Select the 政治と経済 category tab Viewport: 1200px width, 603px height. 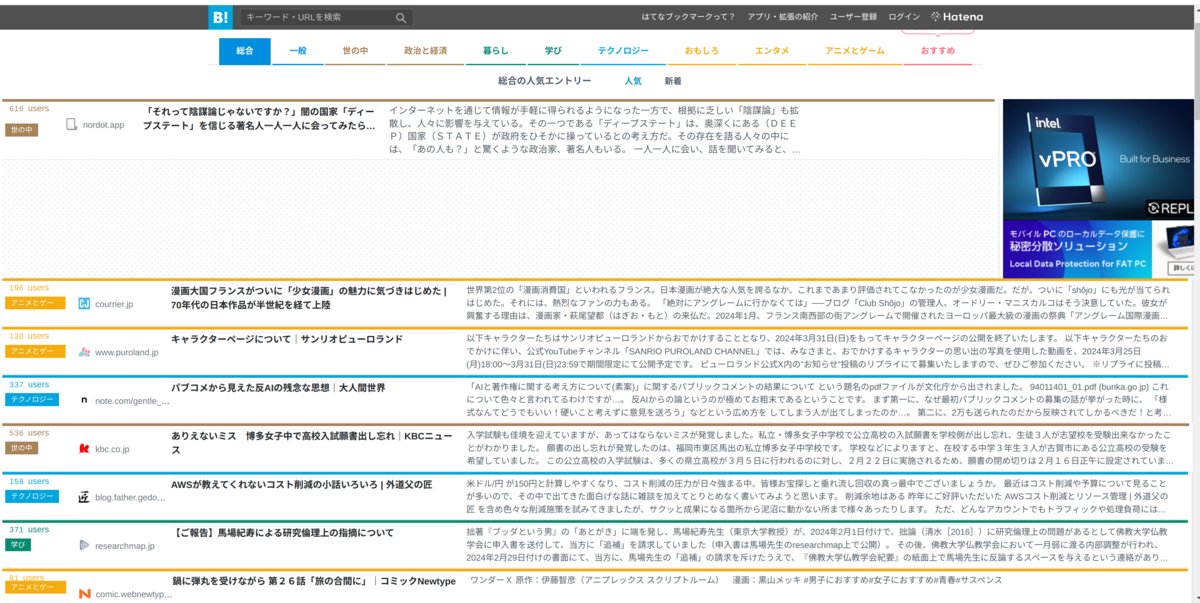(x=425, y=51)
